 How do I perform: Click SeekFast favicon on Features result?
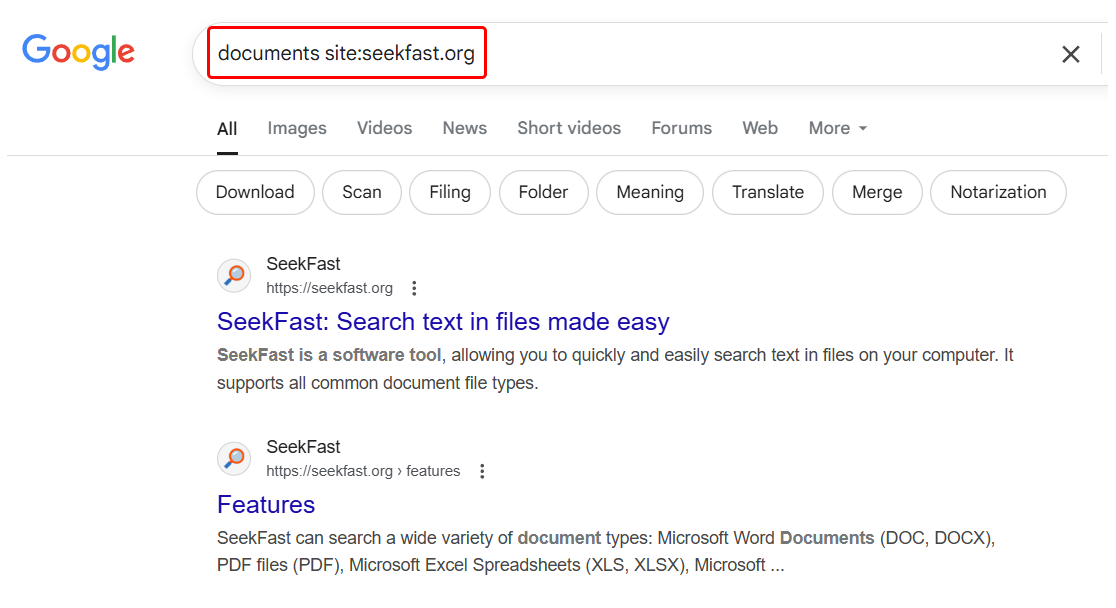[234, 459]
